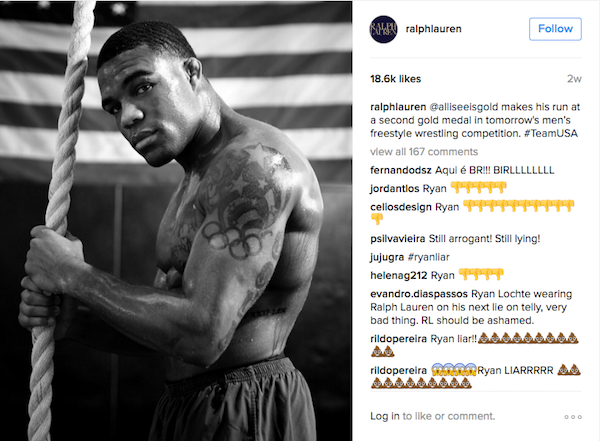
Task: Click the 2w post timestamp
Action: 574,79
